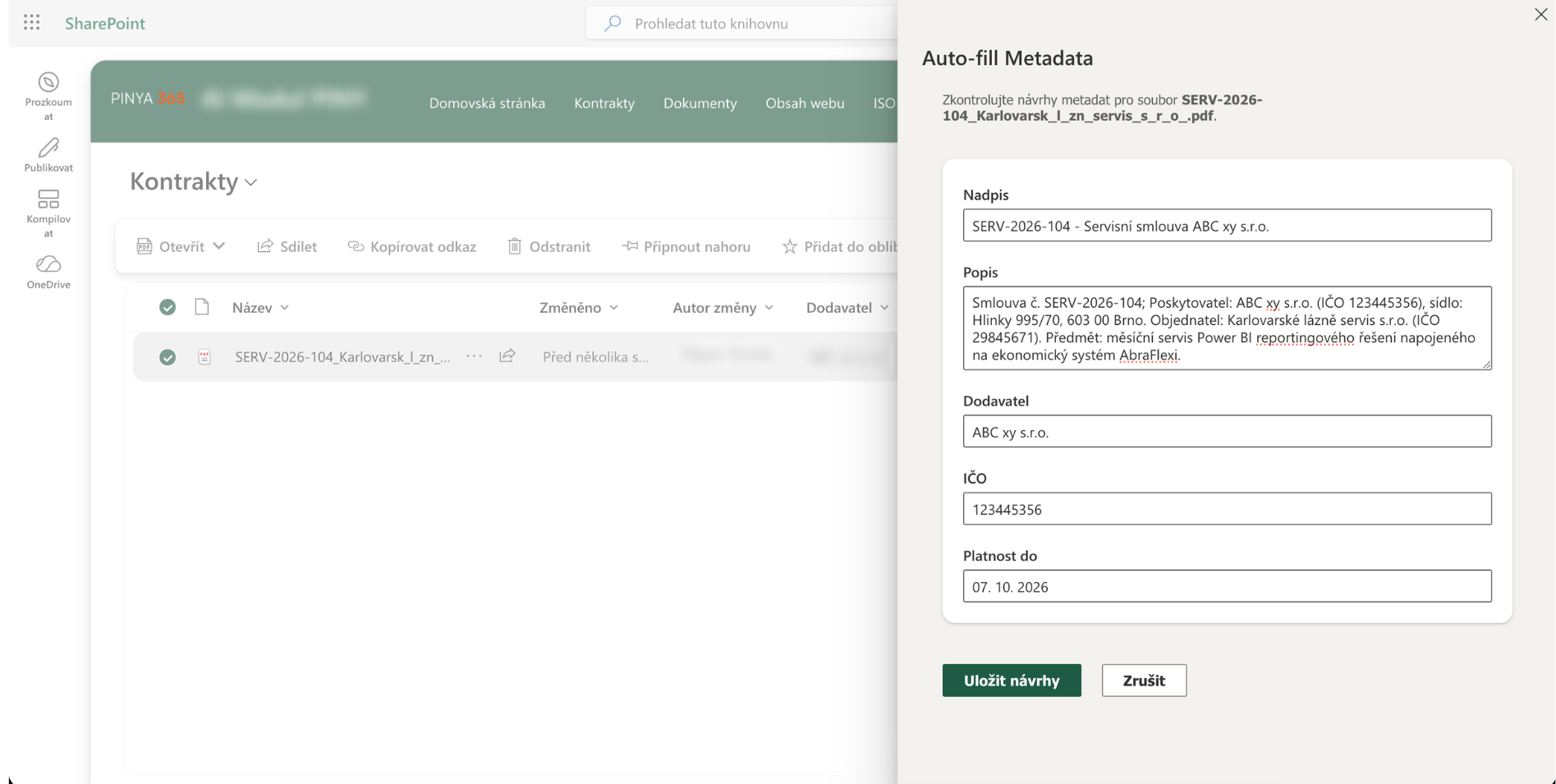
Task: Open file SERV-2026-104_Karlovarsk_l_zn_...
Action: point(342,357)
